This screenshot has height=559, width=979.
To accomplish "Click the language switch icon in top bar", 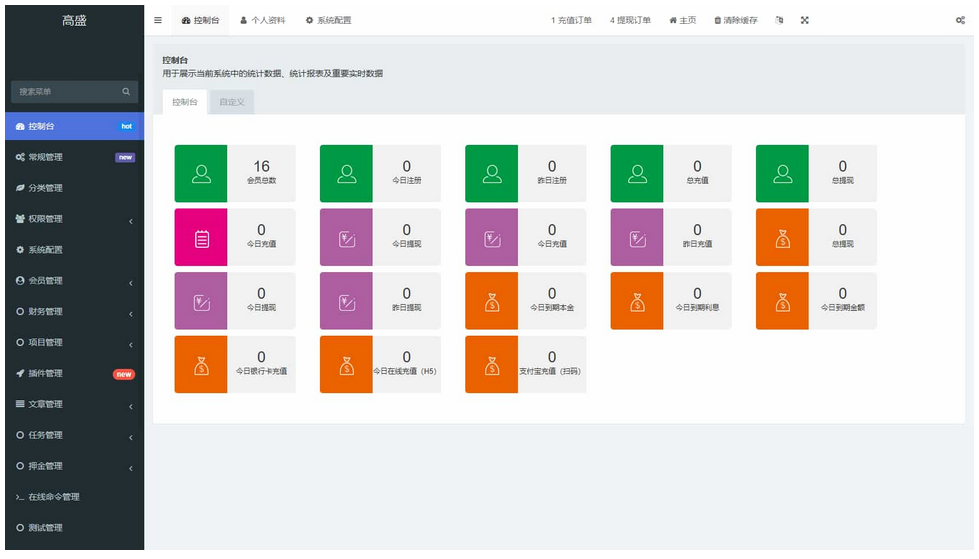I will point(779,20).
